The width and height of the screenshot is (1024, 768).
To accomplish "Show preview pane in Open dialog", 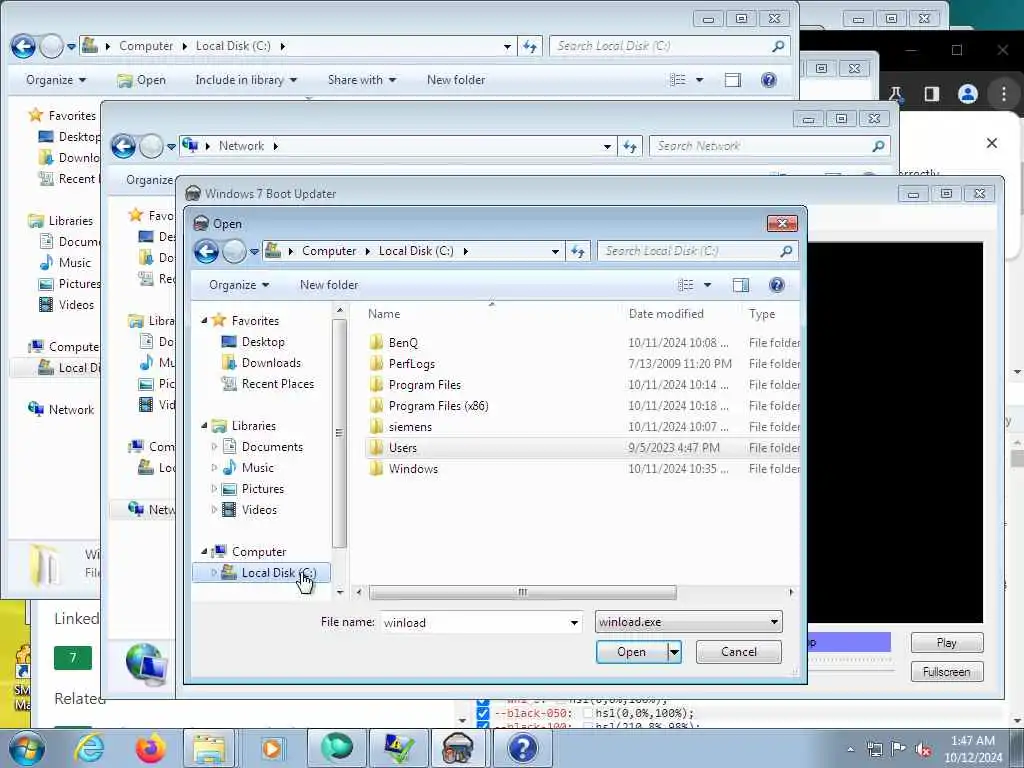I will [x=741, y=285].
